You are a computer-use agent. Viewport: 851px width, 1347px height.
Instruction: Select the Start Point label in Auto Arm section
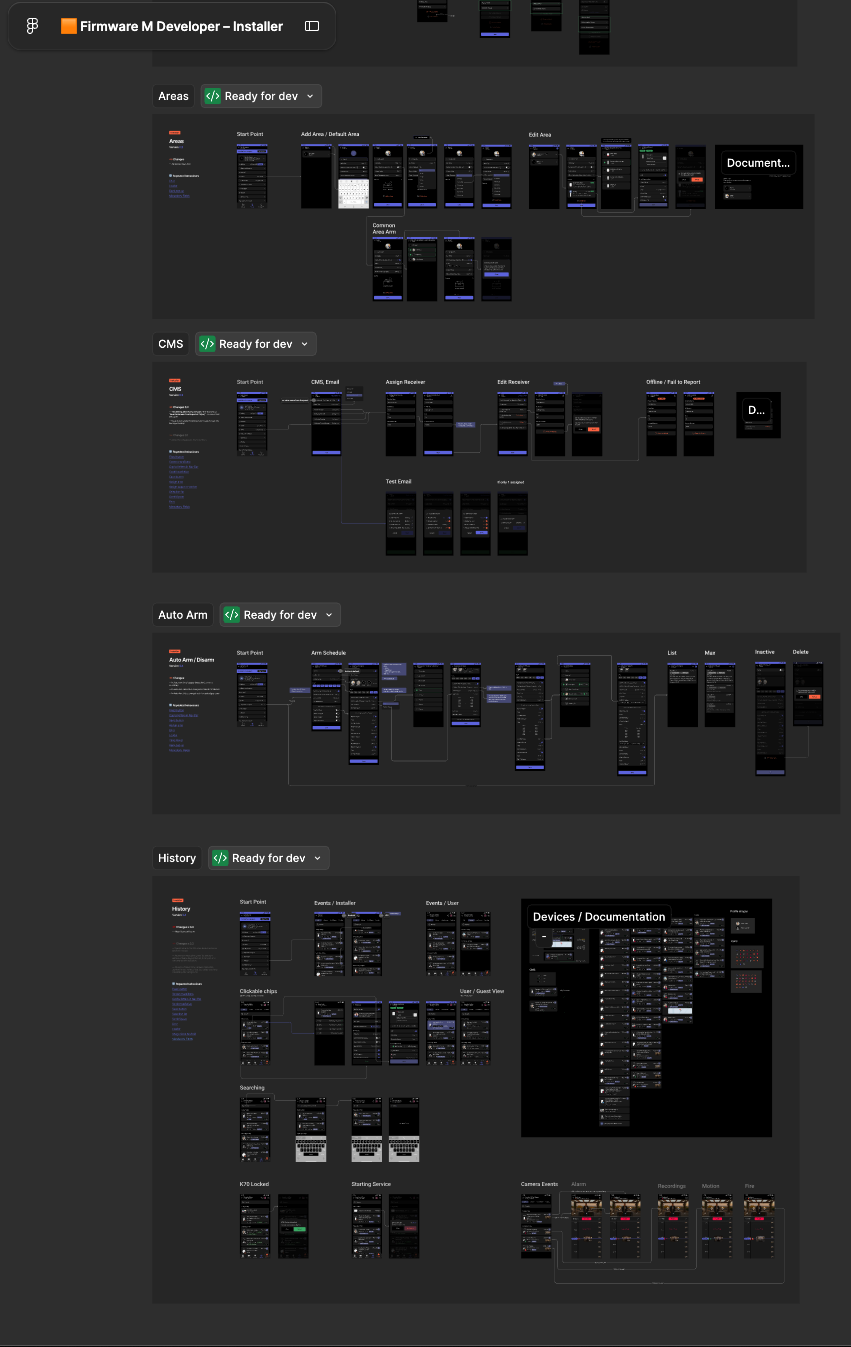pos(250,653)
